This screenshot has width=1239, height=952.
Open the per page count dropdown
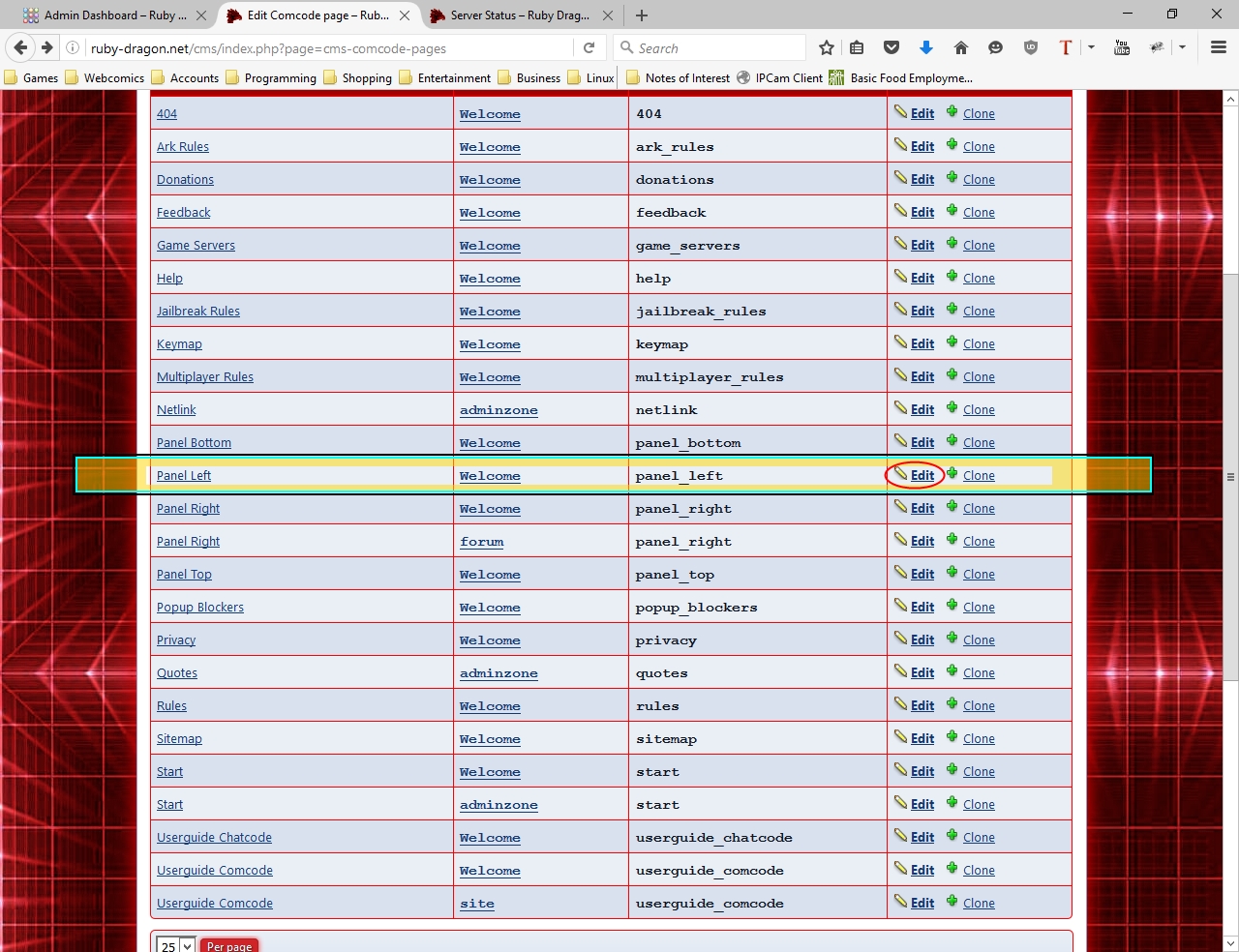coord(176,945)
